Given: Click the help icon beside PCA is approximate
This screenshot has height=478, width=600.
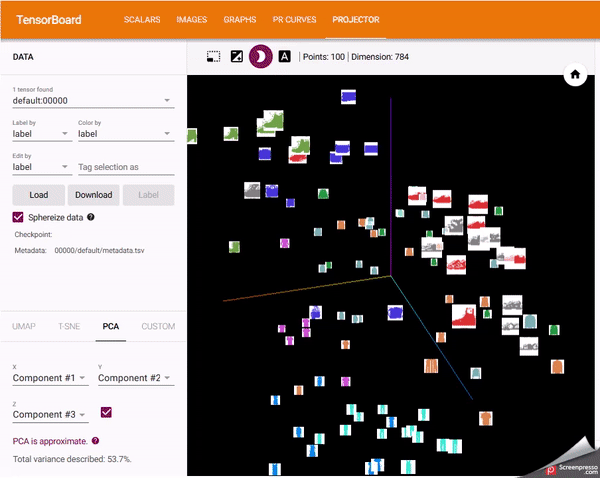Looking at the screenshot, I should tap(96, 440).
